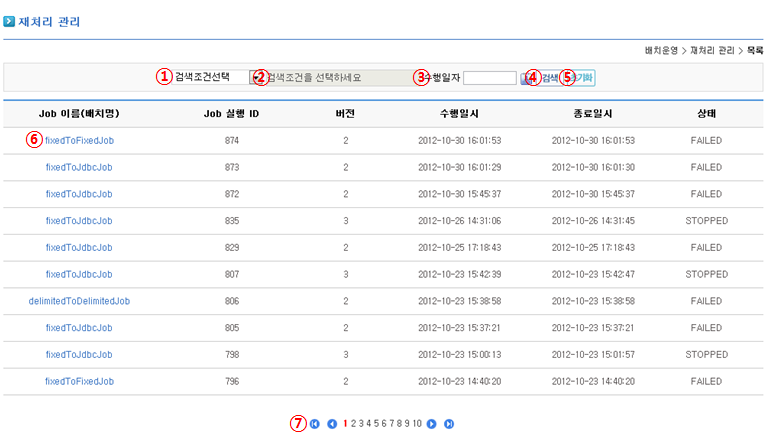Click the next page arrow icon
768x443 pixels.
coord(432,424)
